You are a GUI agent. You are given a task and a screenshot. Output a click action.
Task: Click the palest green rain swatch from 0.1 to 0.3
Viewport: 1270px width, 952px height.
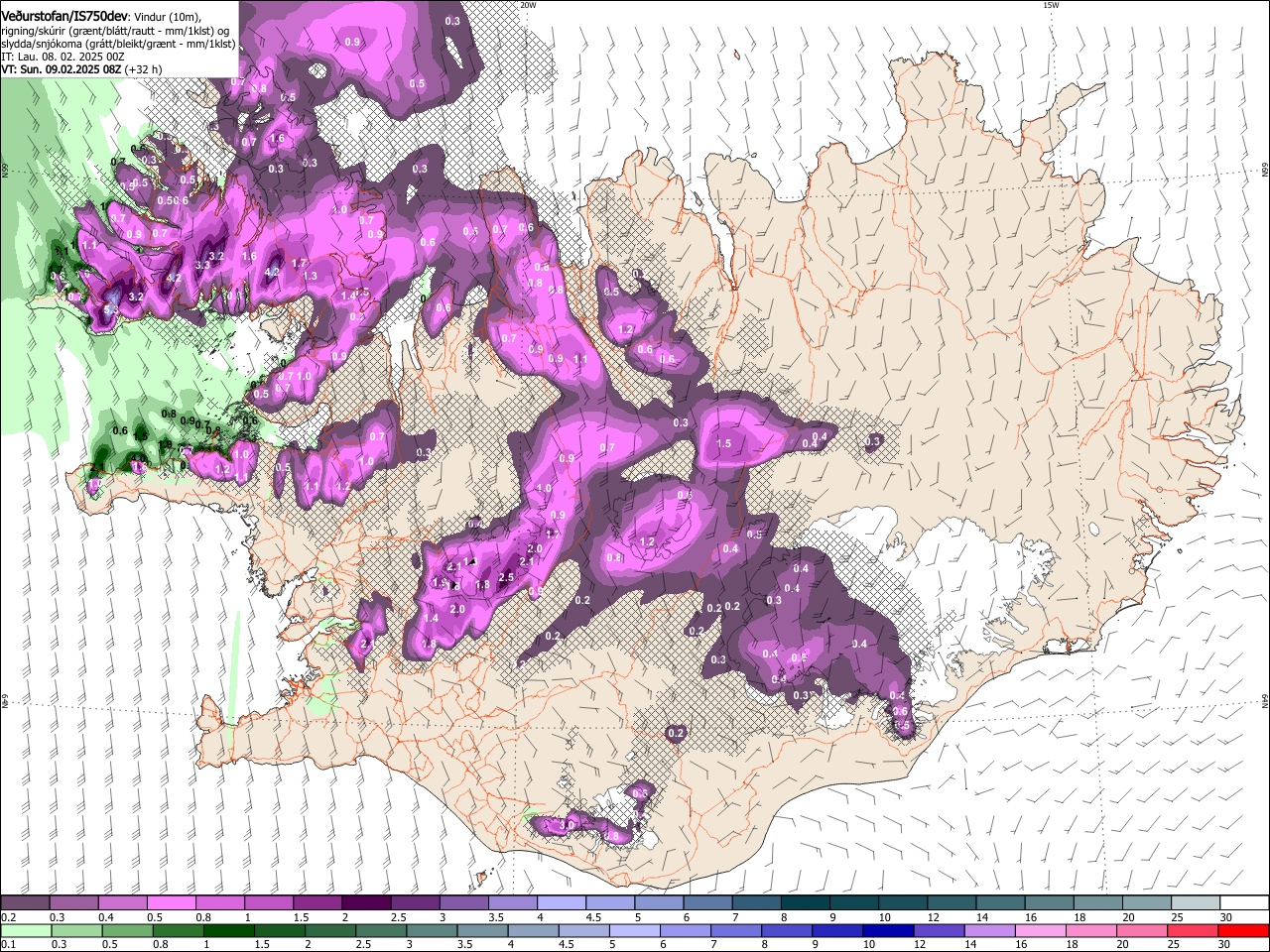(26, 931)
